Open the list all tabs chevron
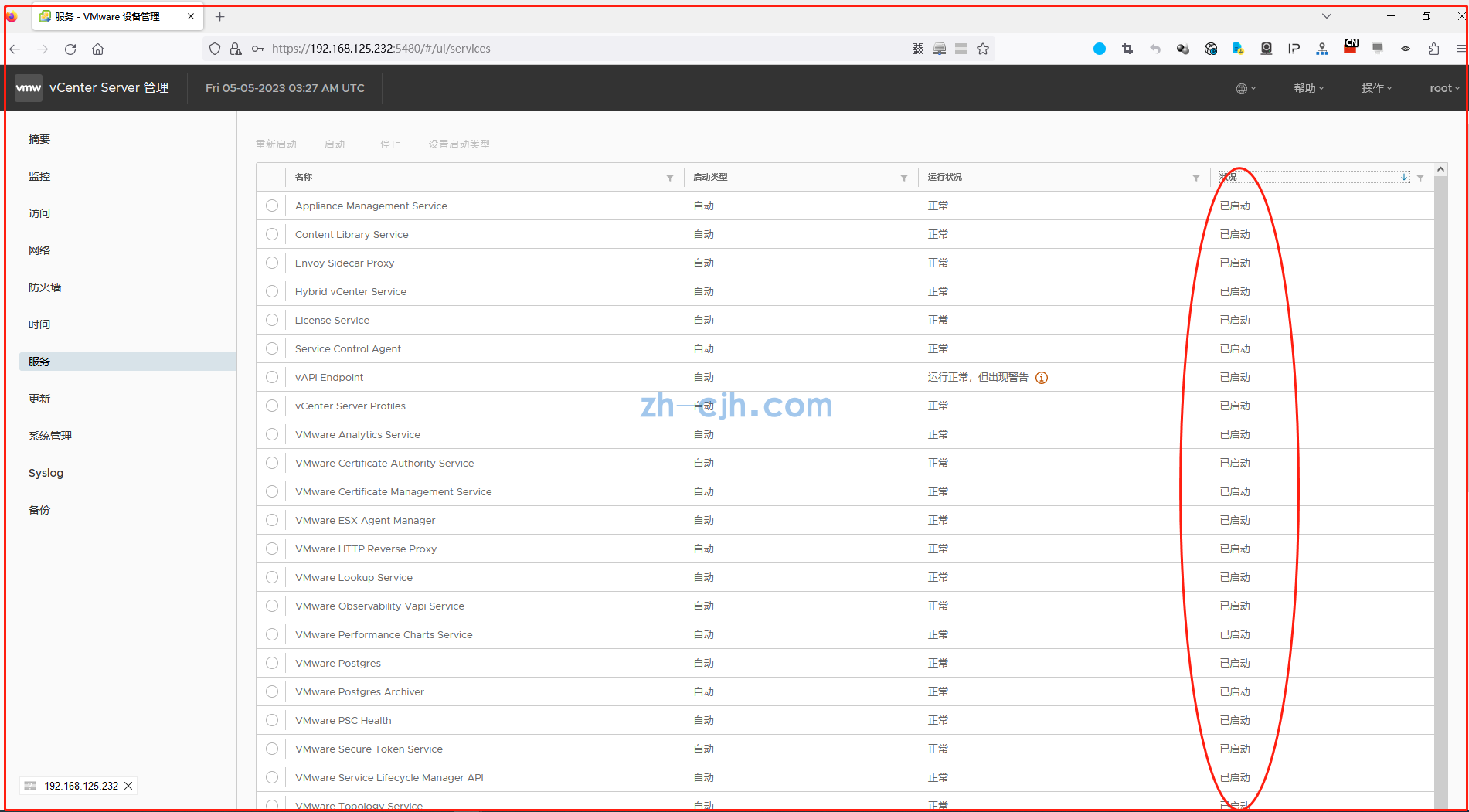Screen dimensions: 1469x812 pos(1327,16)
